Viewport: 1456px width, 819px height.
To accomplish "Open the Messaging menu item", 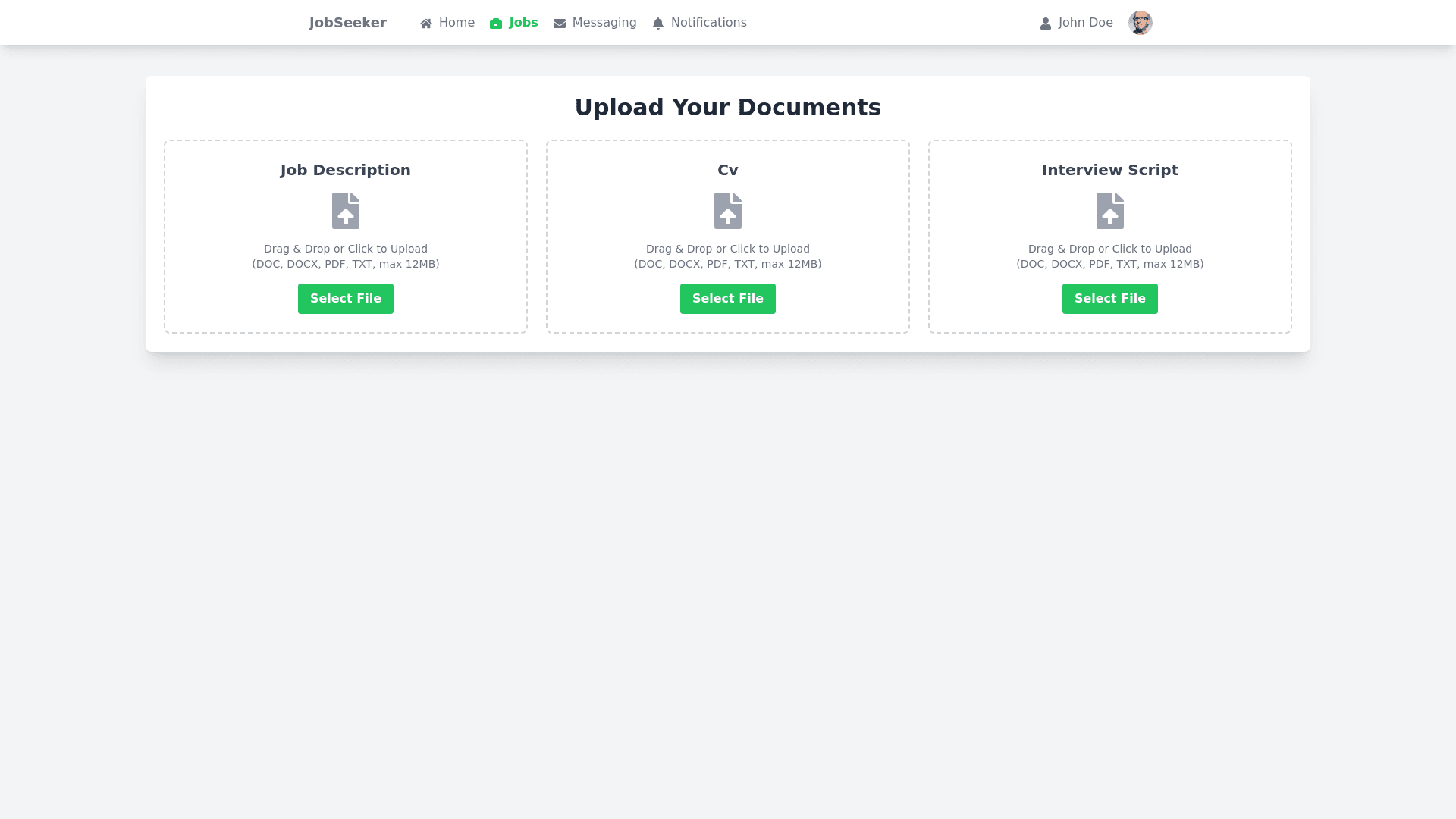I will [x=604, y=23].
